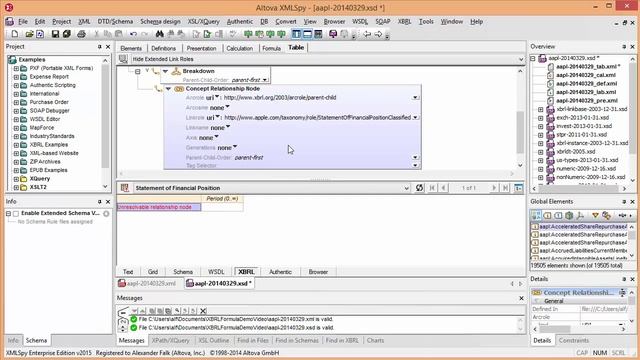Click the New document toolbar icon
The height and width of the screenshot is (360, 640).
(x=15, y=34)
